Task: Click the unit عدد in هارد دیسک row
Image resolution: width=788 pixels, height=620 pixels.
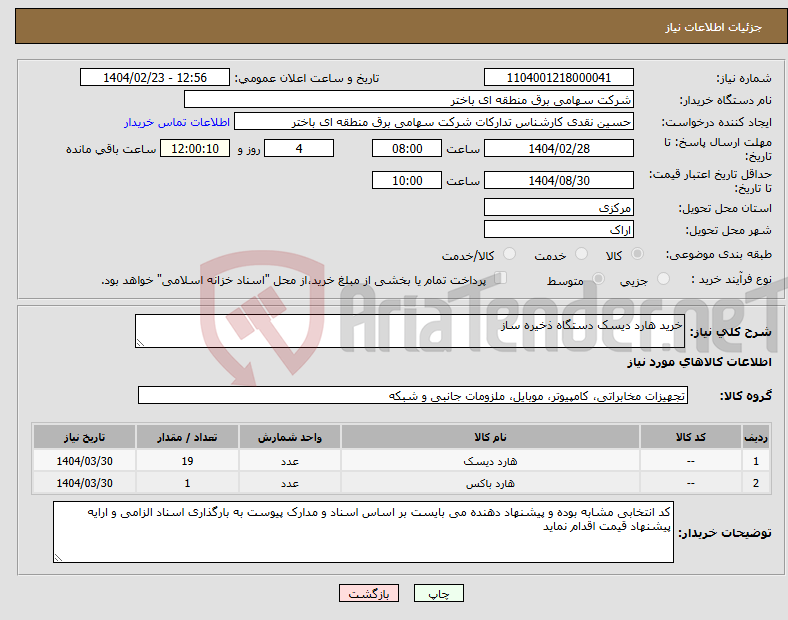Action: [x=290, y=461]
